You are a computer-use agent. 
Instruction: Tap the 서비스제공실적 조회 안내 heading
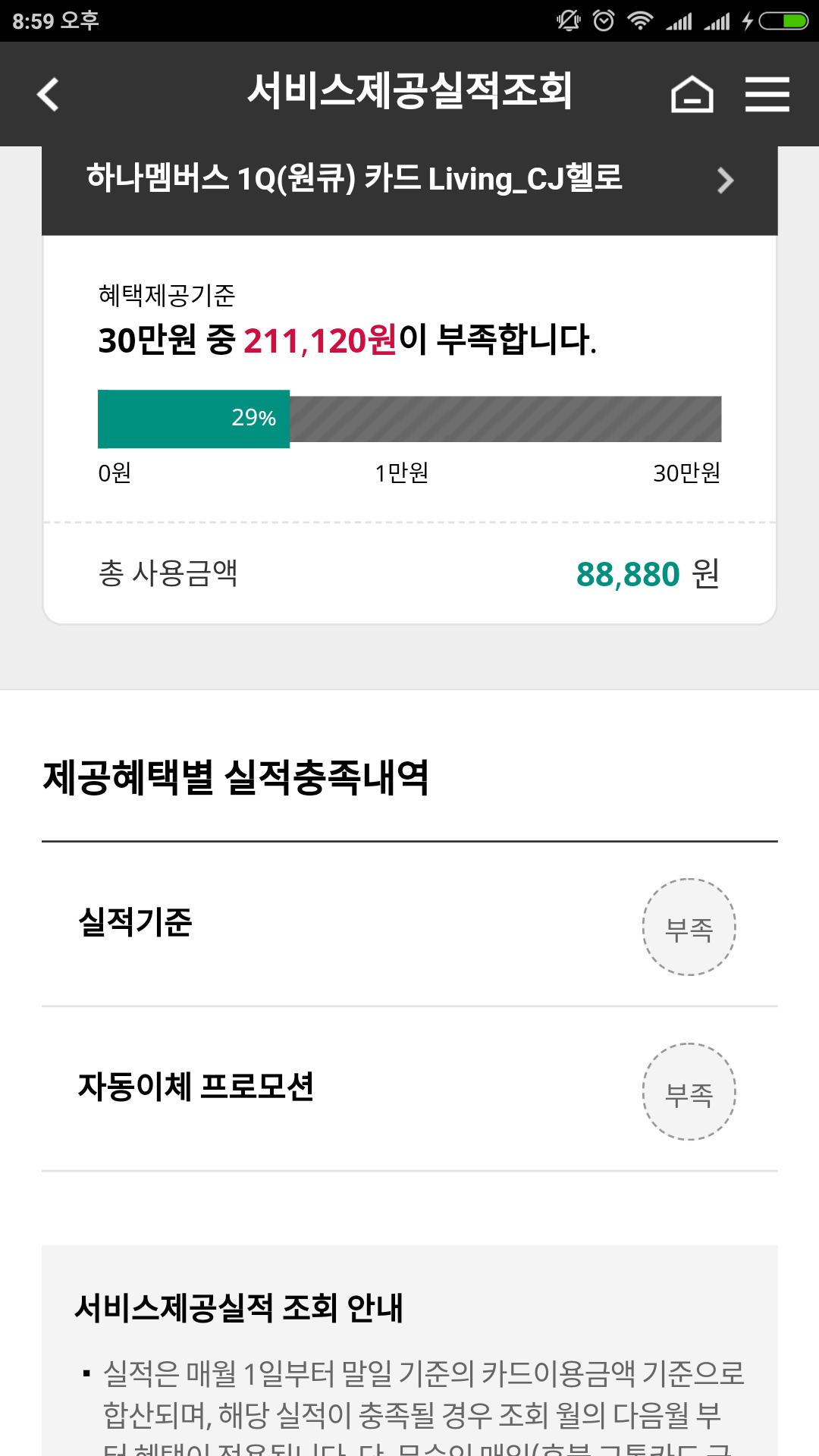(238, 1308)
